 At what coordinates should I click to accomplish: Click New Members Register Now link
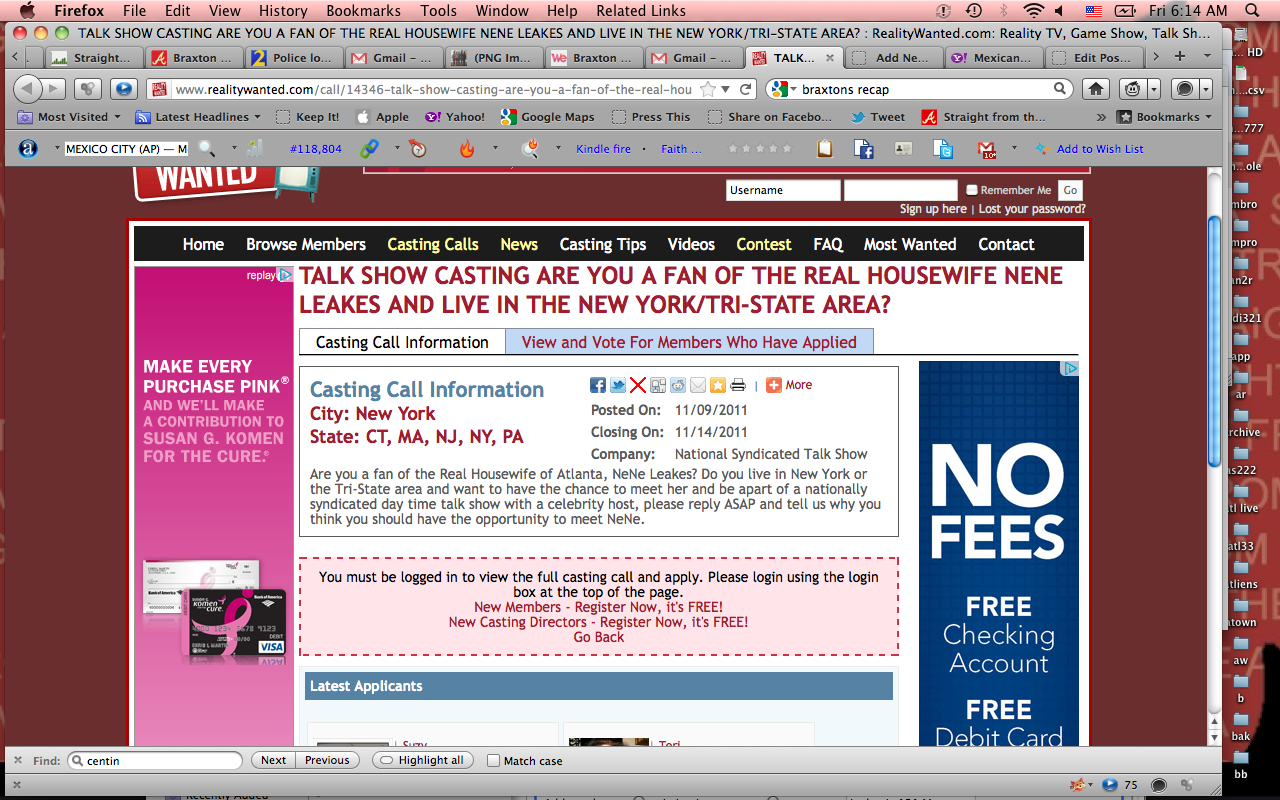point(598,607)
